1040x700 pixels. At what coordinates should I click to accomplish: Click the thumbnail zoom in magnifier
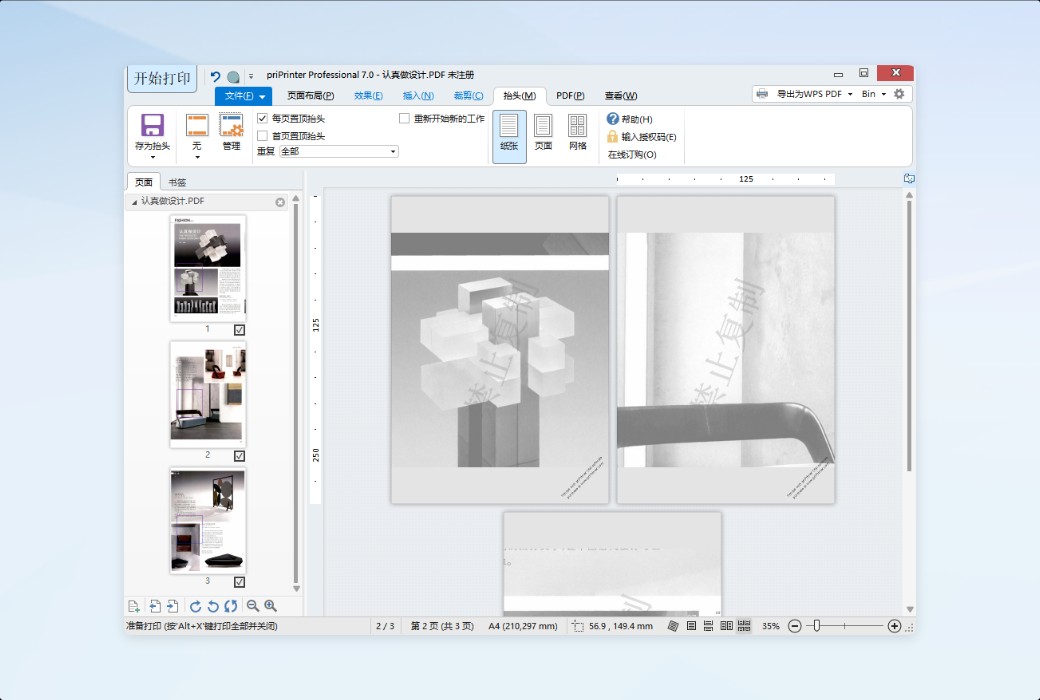click(x=271, y=606)
